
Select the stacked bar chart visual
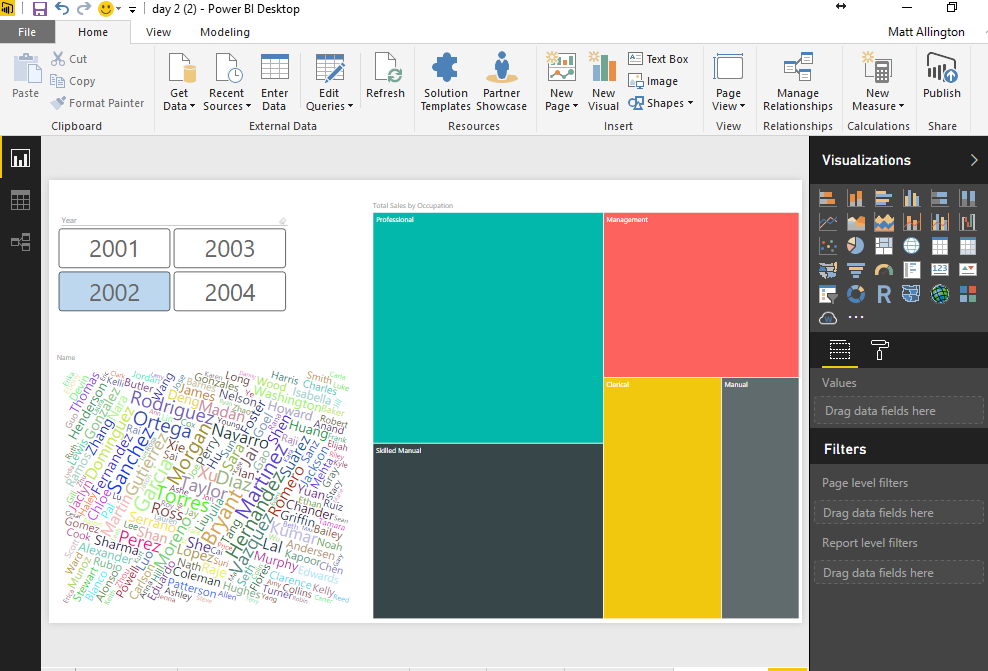click(827, 198)
